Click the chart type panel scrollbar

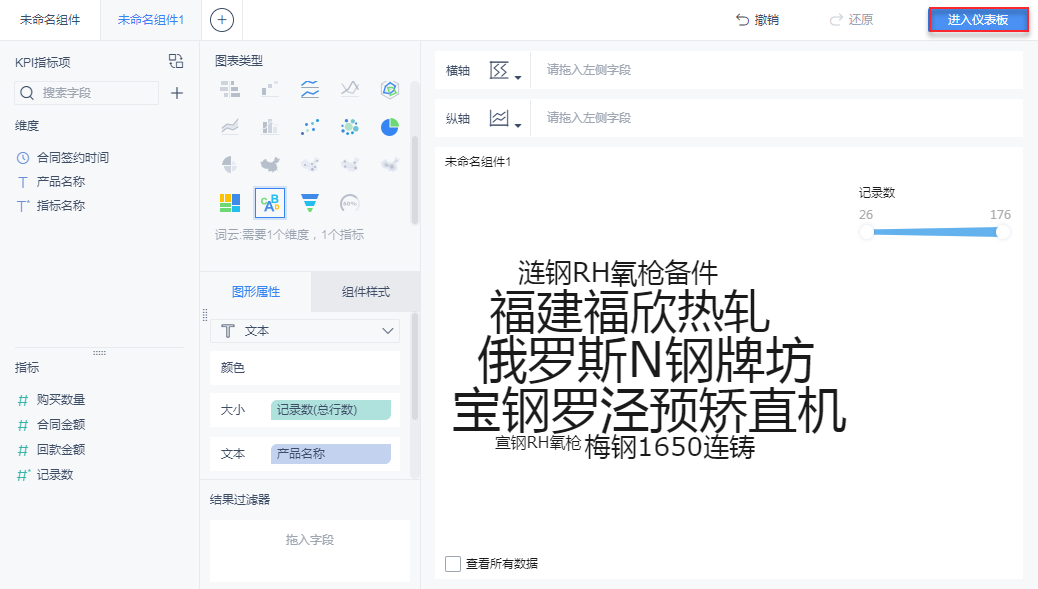pyautogui.click(x=415, y=180)
